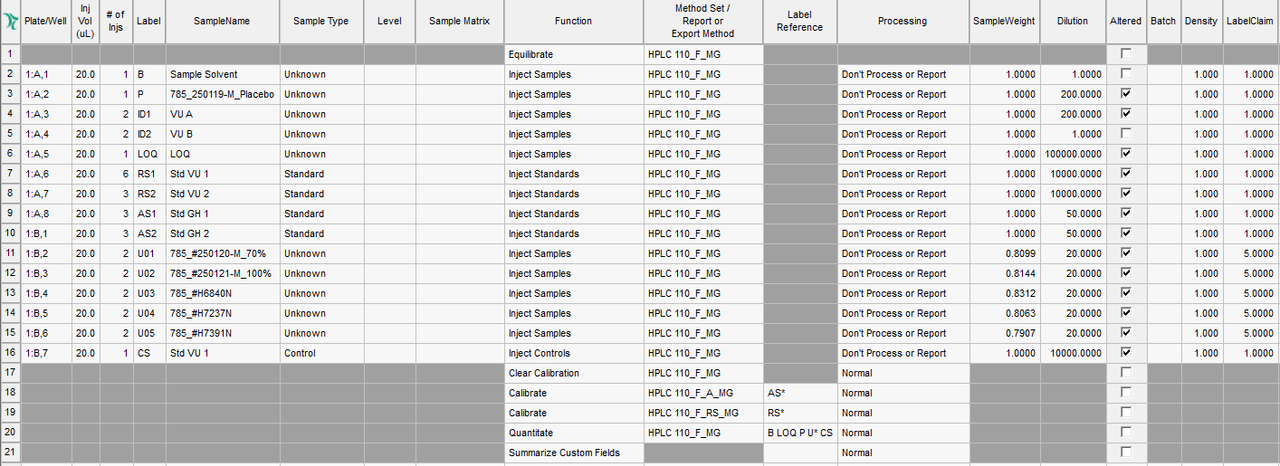Screen dimensions: 1280x466
Task: Click the Density column header
Action: [1201, 21]
